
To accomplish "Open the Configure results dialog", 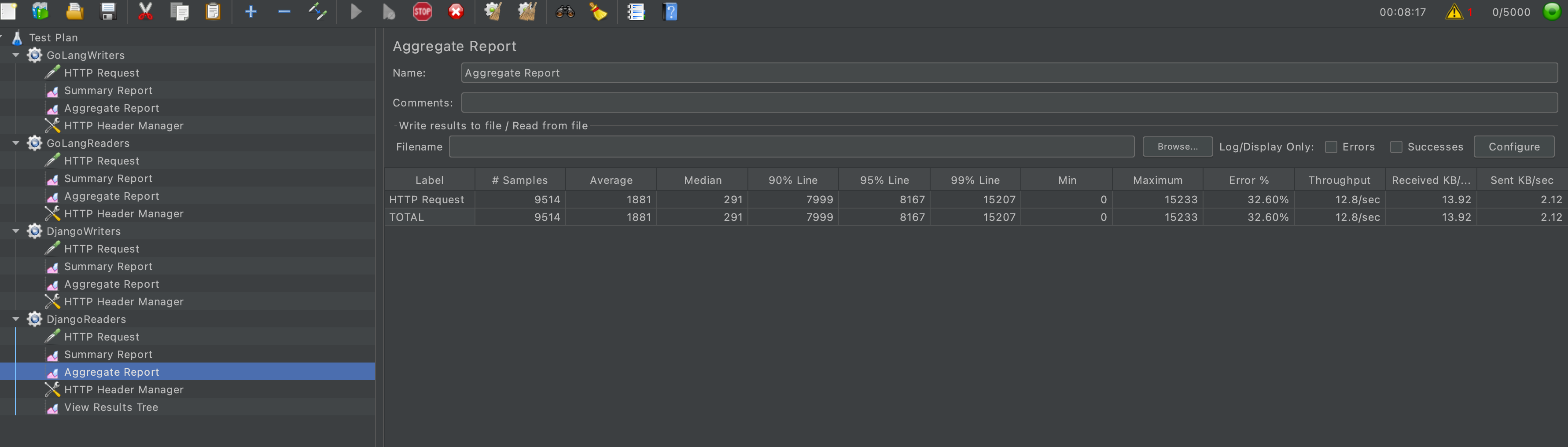I will 1514,147.
